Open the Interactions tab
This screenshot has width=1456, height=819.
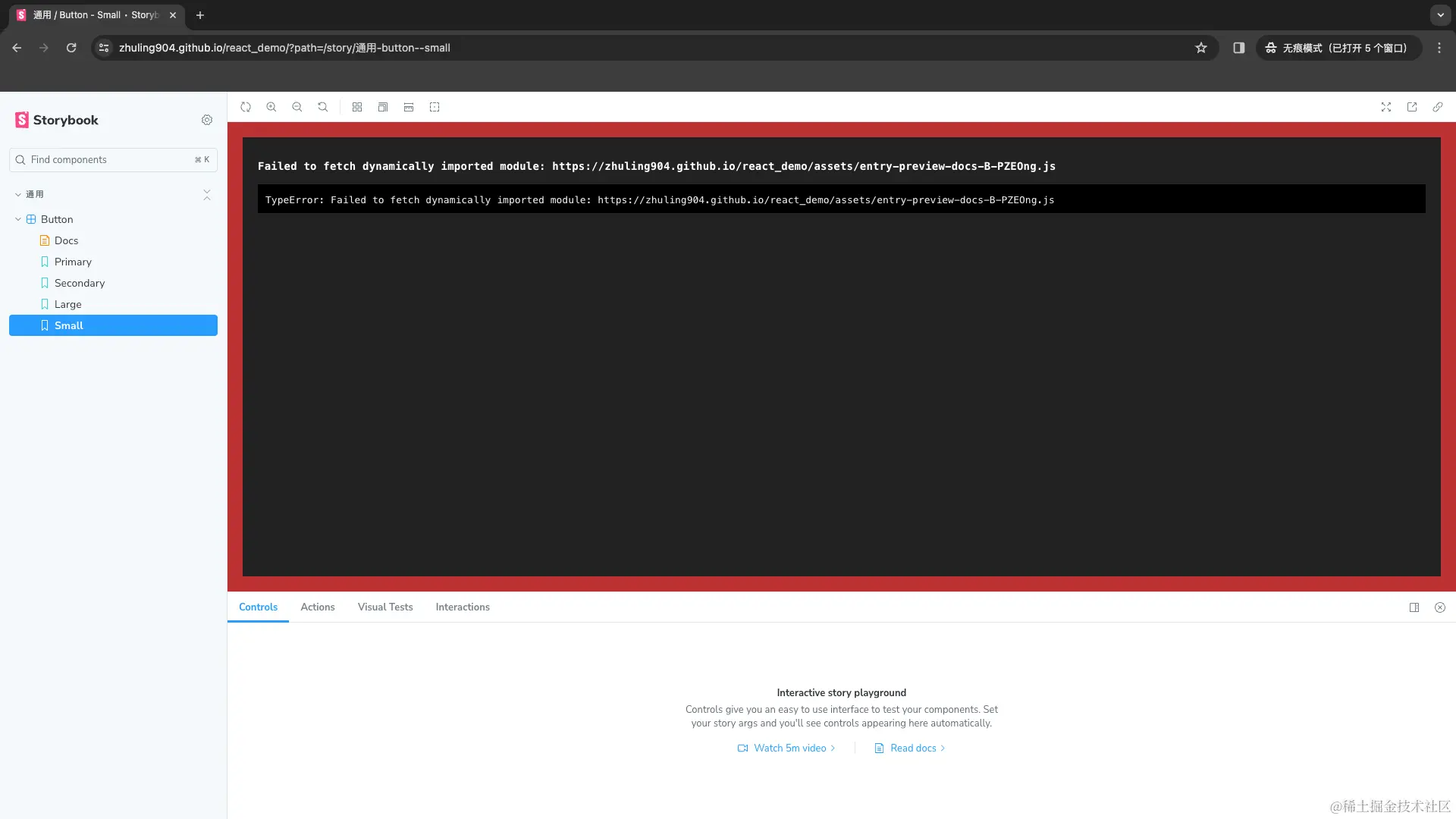[462, 607]
